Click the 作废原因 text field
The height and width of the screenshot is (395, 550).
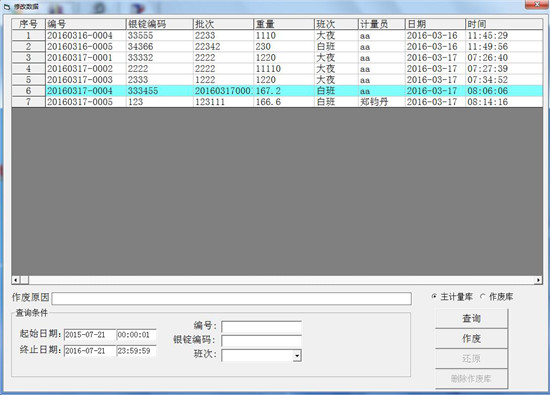(232, 298)
